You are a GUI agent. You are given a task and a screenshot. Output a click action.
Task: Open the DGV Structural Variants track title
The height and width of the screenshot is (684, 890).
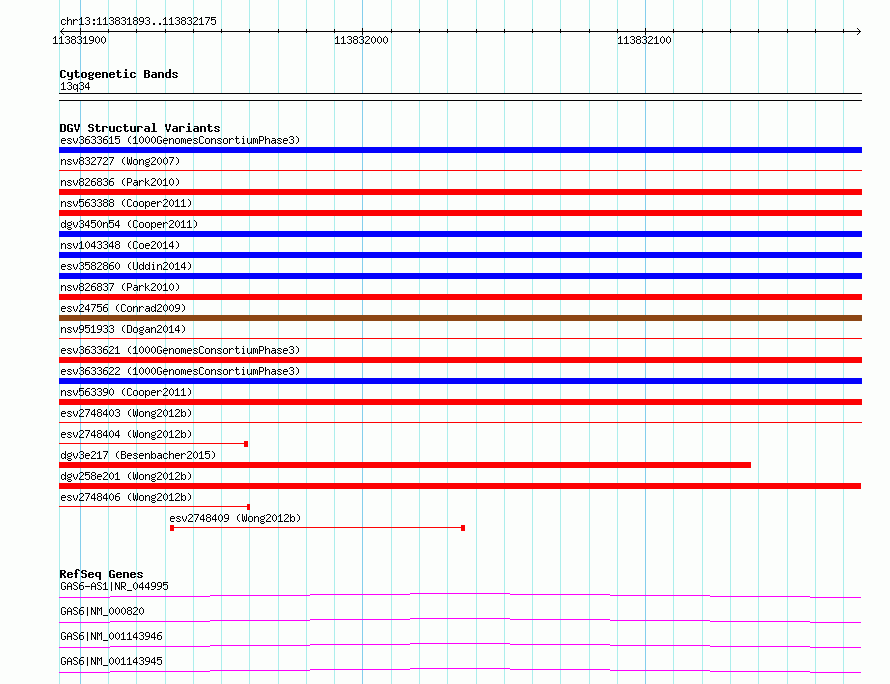(x=140, y=128)
